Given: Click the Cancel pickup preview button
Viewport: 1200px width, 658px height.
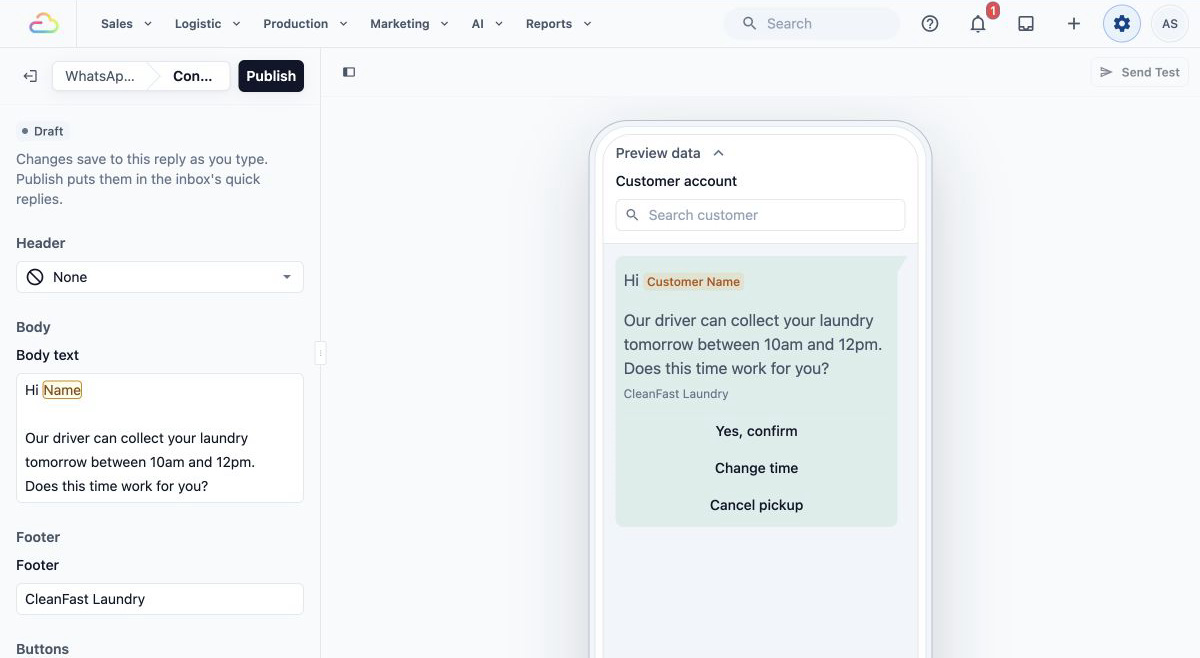Looking at the screenshot, I should pyautogui.click(x=756, y=505).
